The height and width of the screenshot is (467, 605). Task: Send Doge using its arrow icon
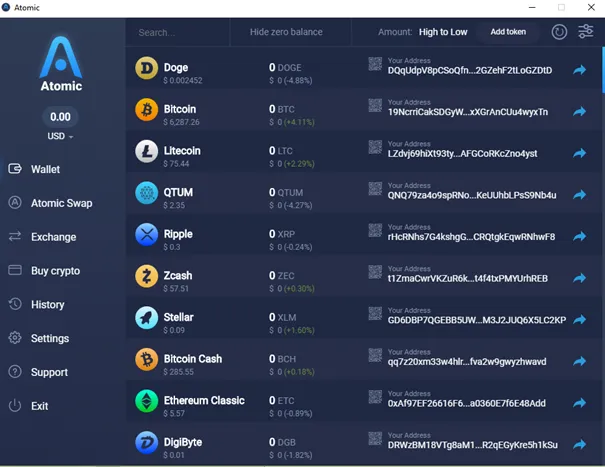(x=580, y=70)
